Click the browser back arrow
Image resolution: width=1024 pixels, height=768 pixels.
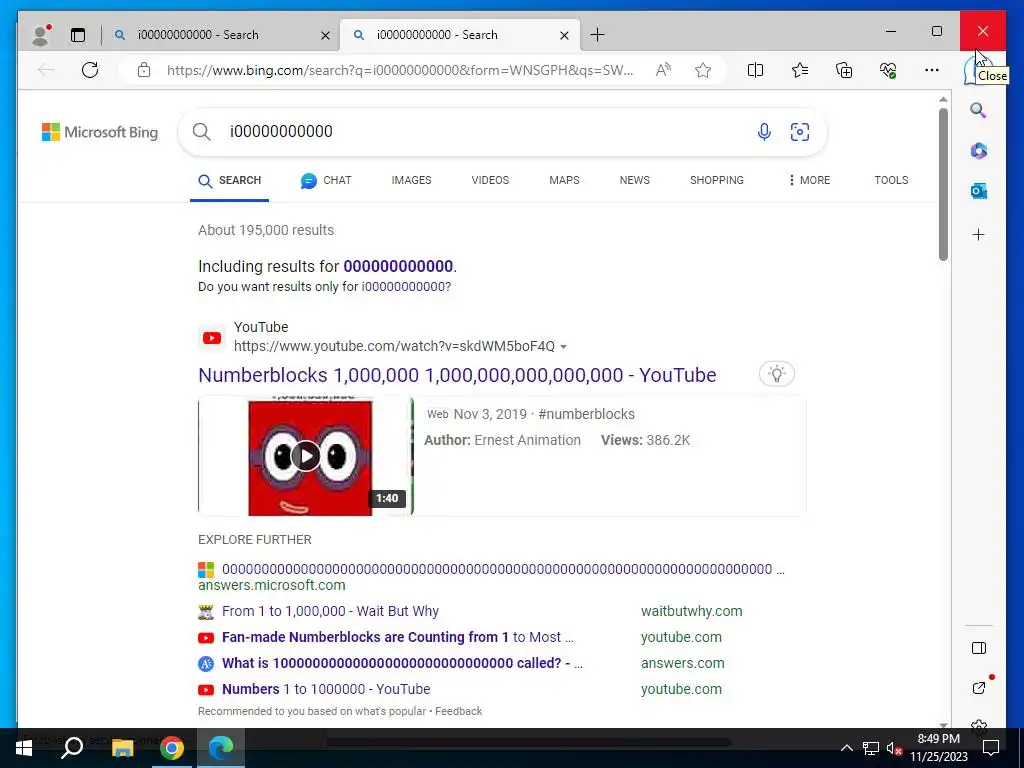46,70
